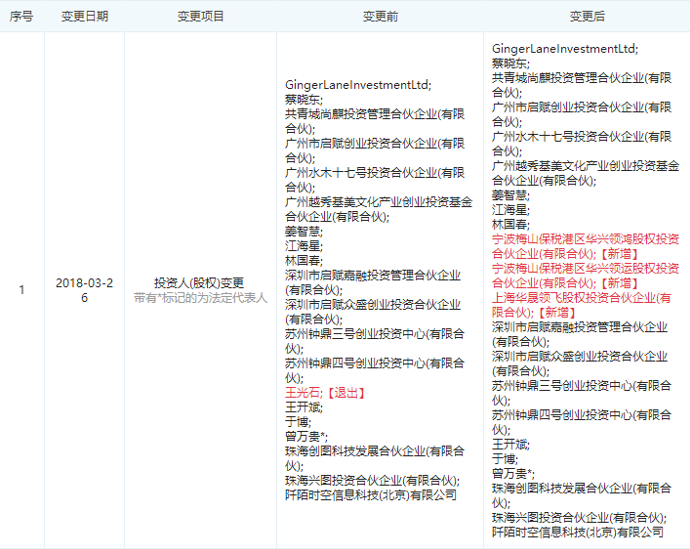Viewport: 690px width, 549px height.
Task: Click 投资人(股权)变更 item text
Action: pyautogui.click(x=199, y=282)
